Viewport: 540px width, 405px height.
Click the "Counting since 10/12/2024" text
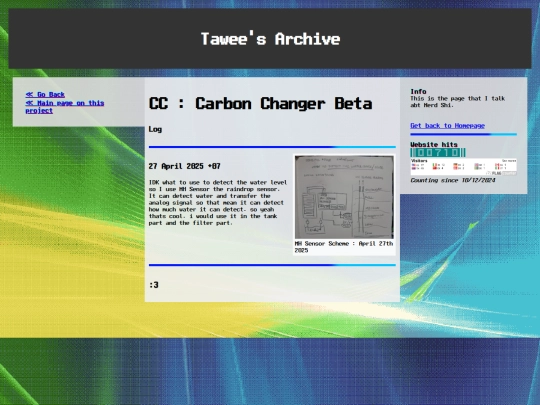[x=453, y=180]
